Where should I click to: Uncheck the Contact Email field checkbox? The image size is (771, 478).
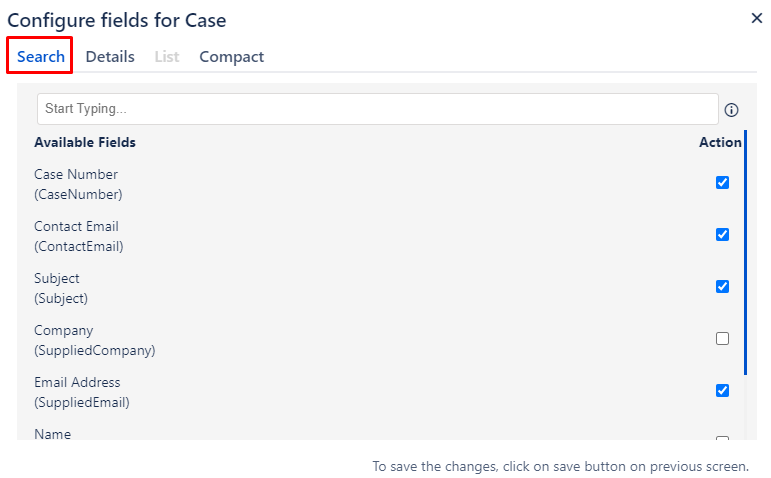pos(722,235)
